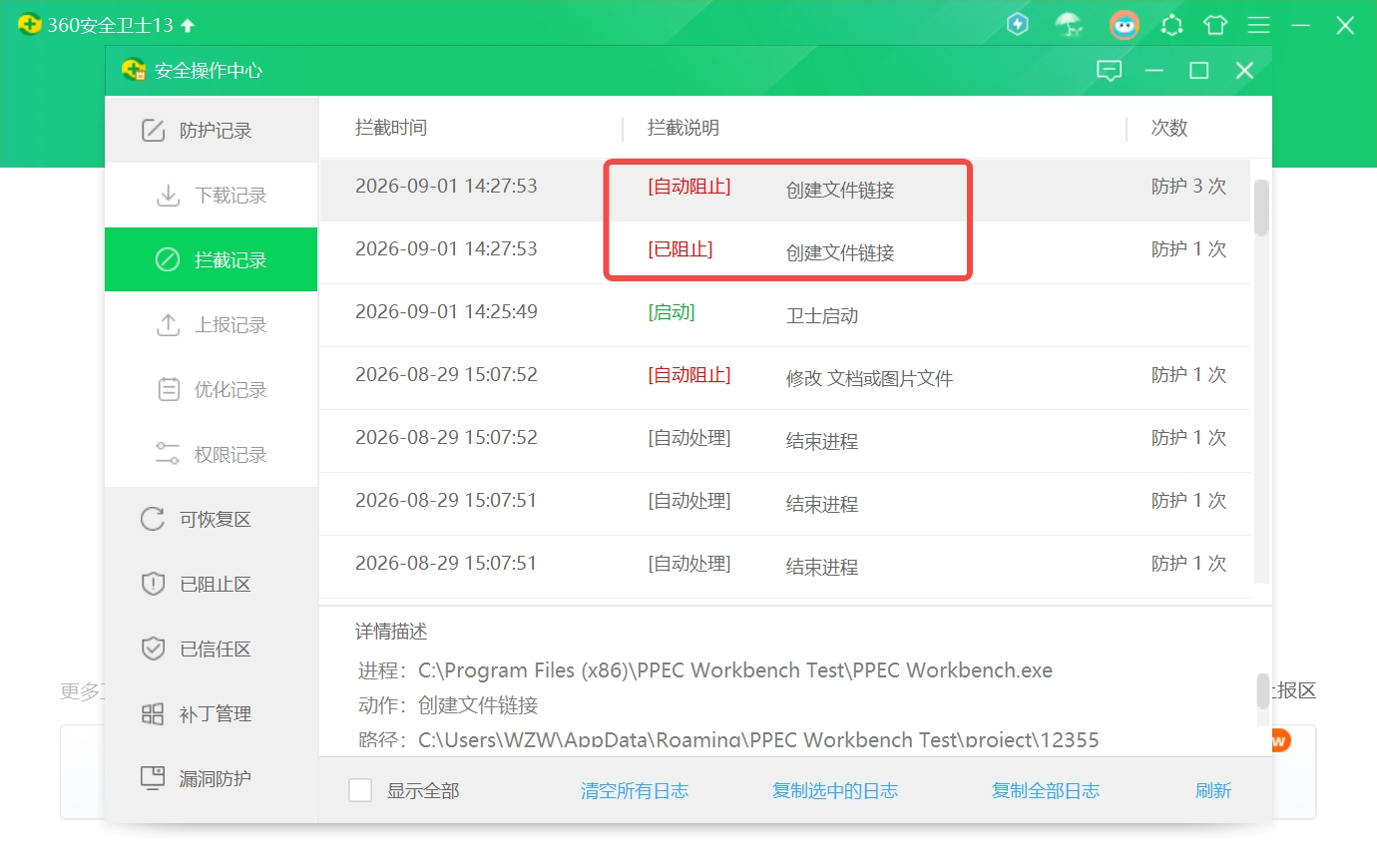Select the 拦截记录 sidebar item
Viewport: 1377px width, 868px height.
click(x=212, y=260)
